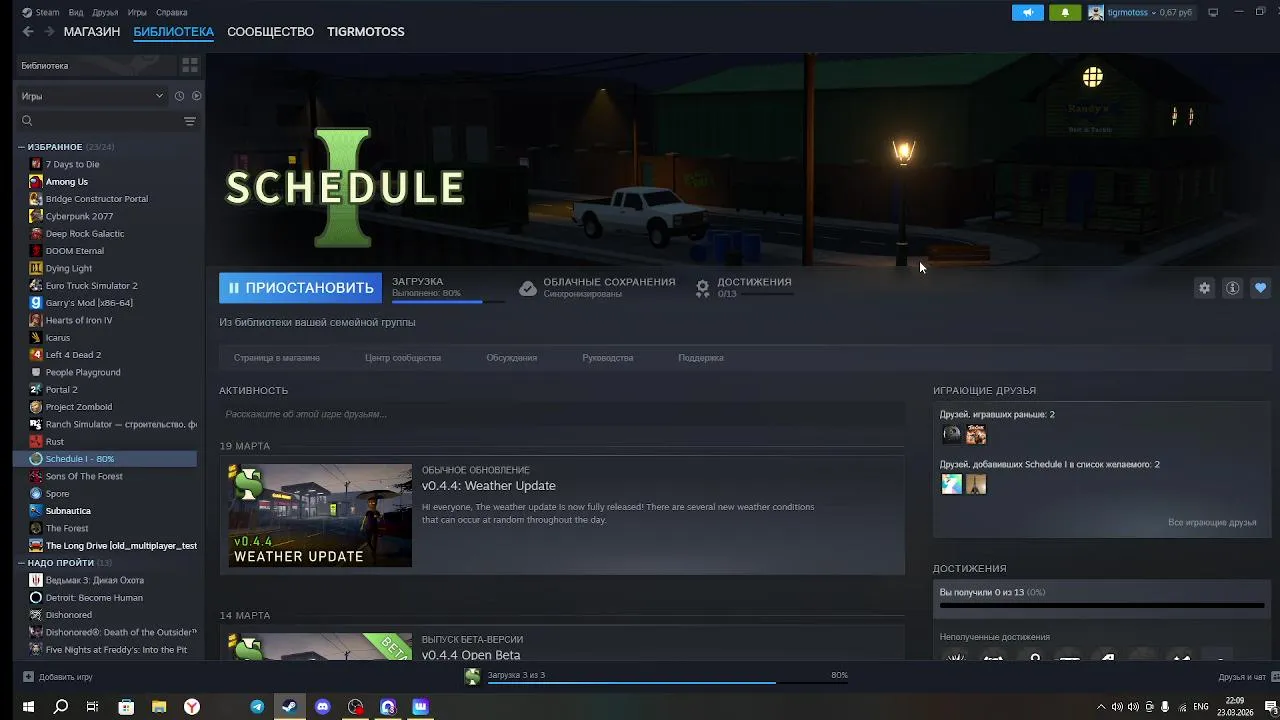This screenshot has width=1280, height=720.
Task: Click achievements progress bar 0 of 13
Action: point(1102,606)
